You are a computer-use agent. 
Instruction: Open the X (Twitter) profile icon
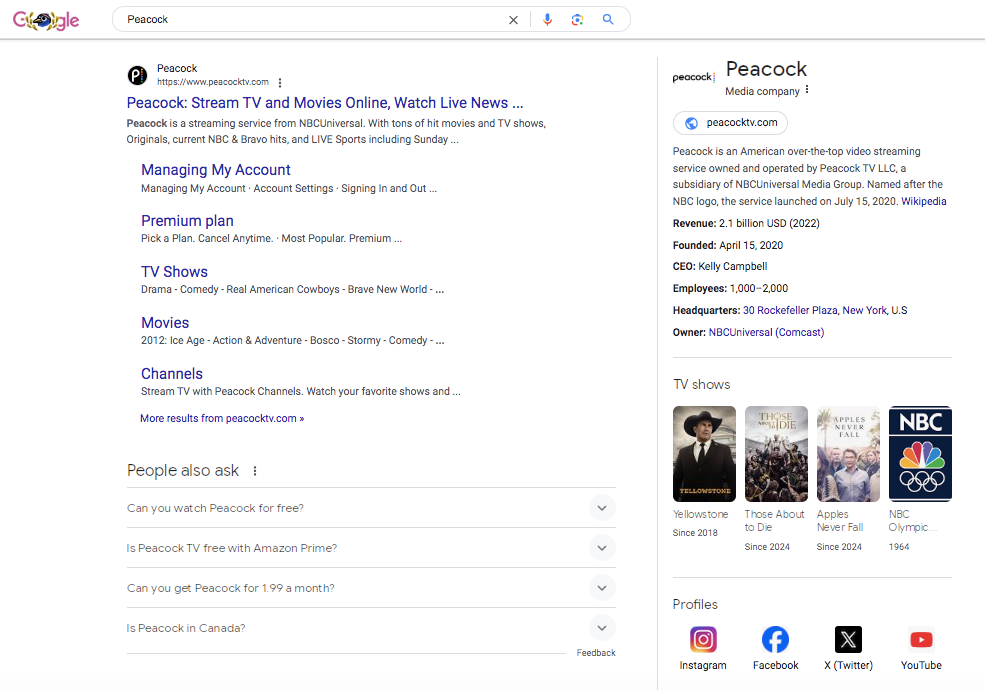click(848, 640)
